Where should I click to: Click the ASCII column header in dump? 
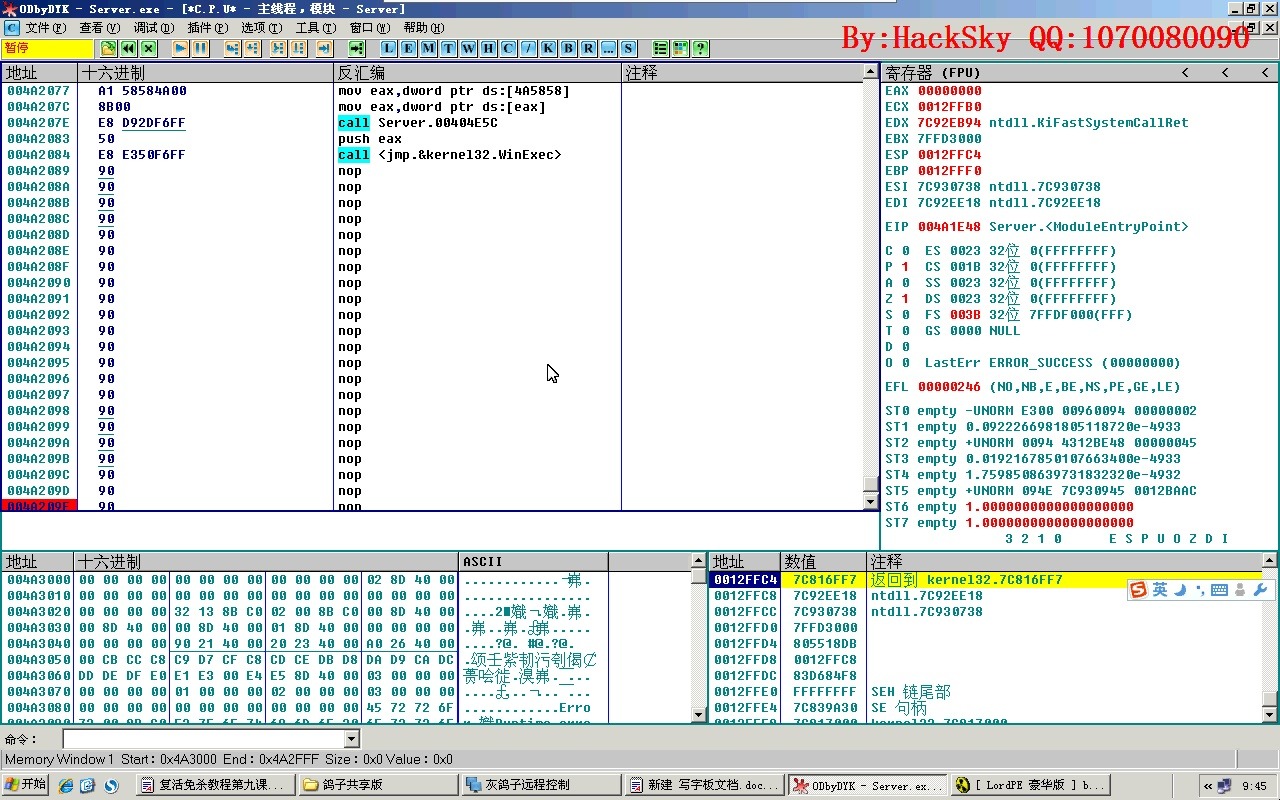(x=533, y=562)
